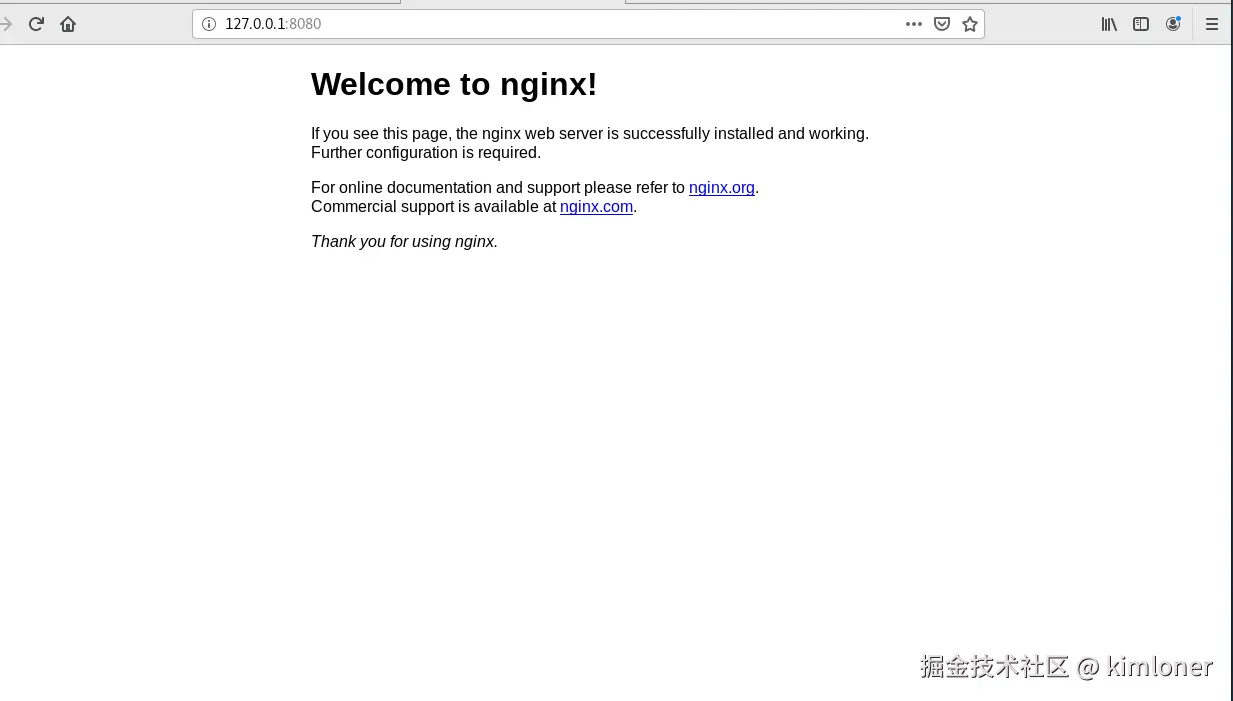1233x701 pixels.
Task: Click 'Thank you for using nginx.' text
Action: 404,242
